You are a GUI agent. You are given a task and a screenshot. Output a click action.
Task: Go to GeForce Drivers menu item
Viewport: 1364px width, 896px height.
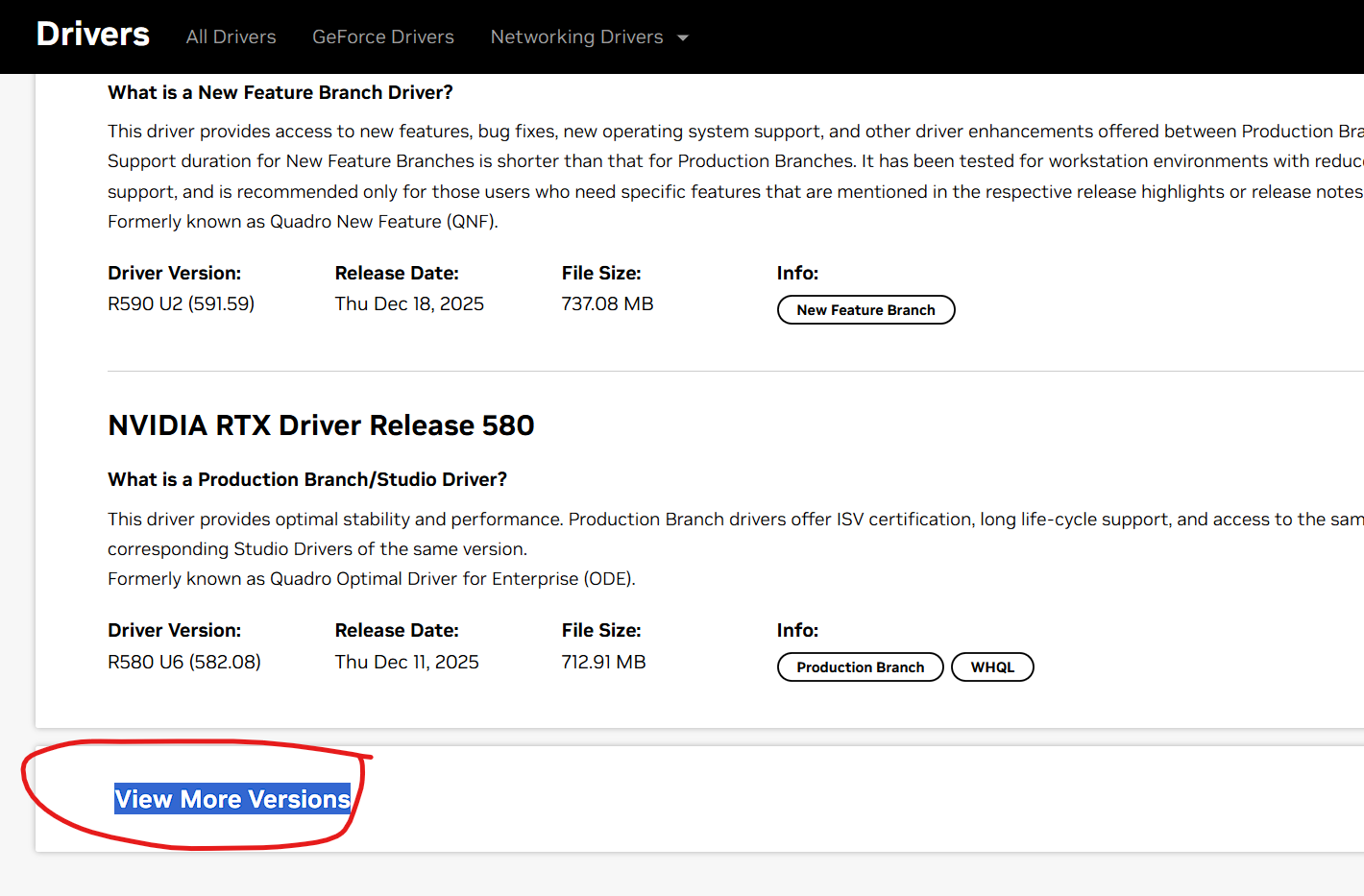point(383,36)
